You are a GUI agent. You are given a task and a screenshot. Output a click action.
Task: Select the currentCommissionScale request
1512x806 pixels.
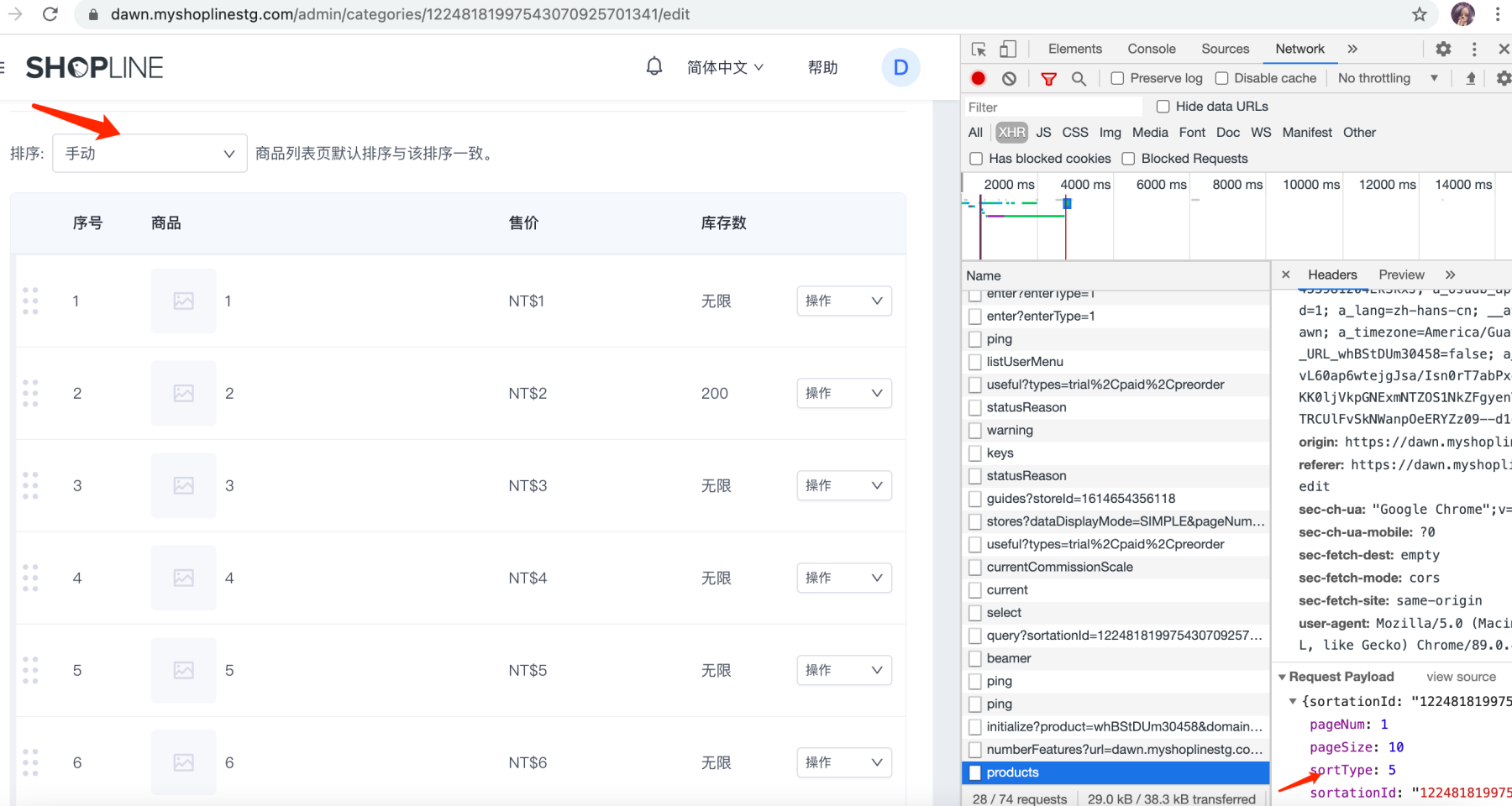click(x=1059, y=567)
